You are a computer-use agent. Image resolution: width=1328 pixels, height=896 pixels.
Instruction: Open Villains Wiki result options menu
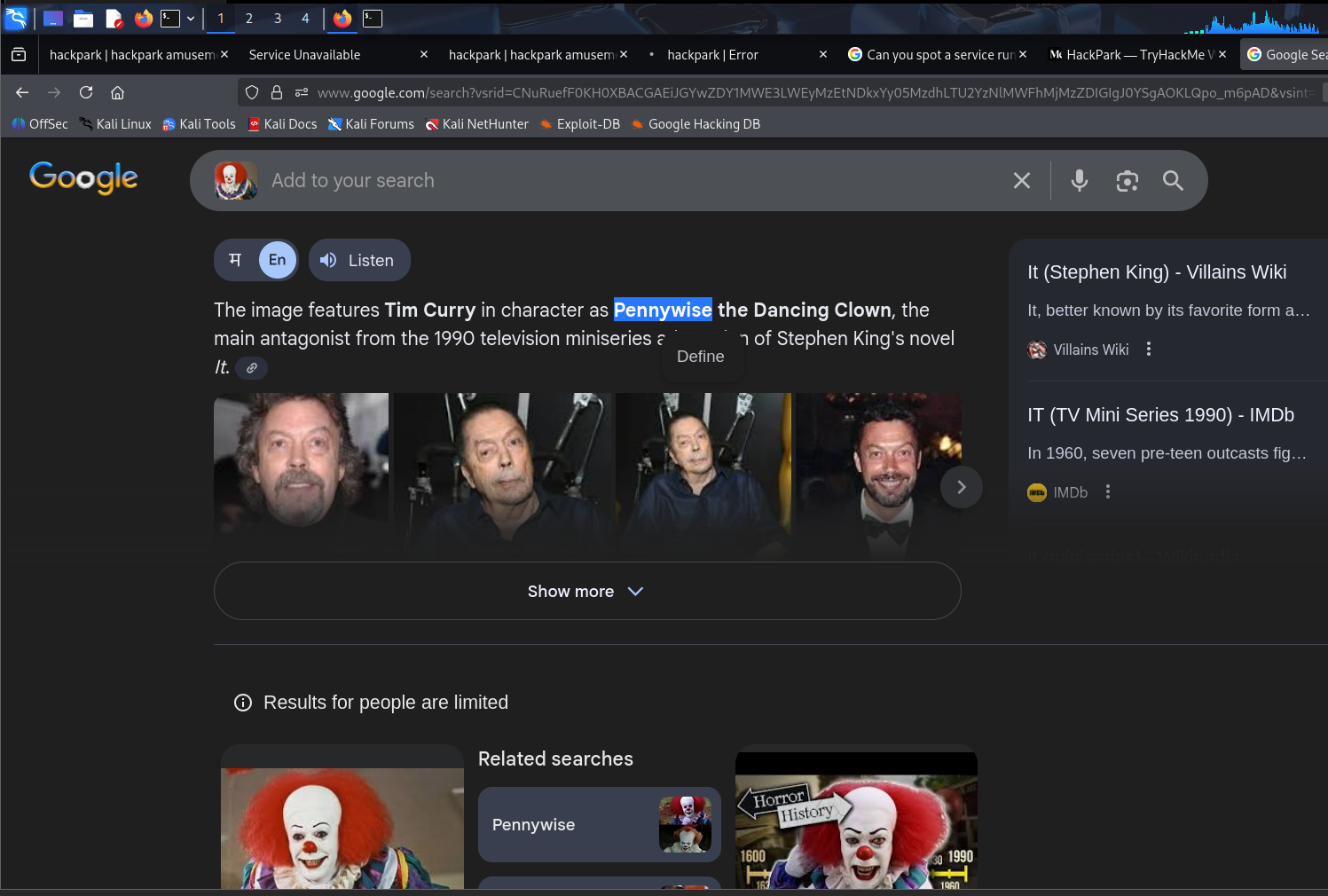[1149, 350]
